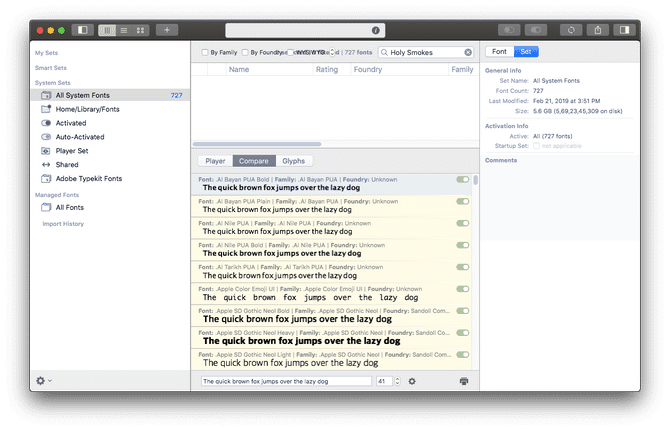Click the activate fonts toolbar button
The image size is (670, 431).
pos(509,30)
